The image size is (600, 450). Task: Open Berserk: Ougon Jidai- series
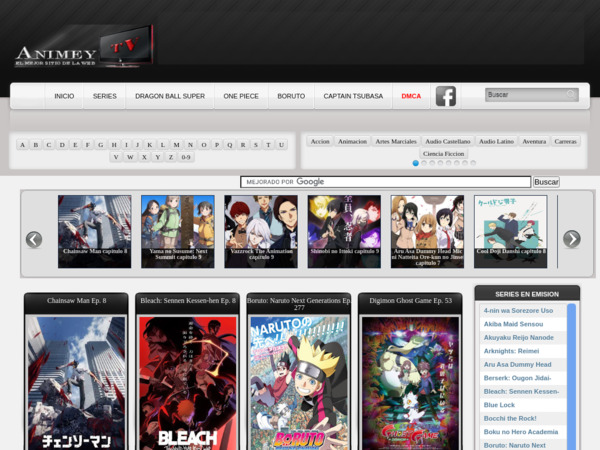(517, 378)
